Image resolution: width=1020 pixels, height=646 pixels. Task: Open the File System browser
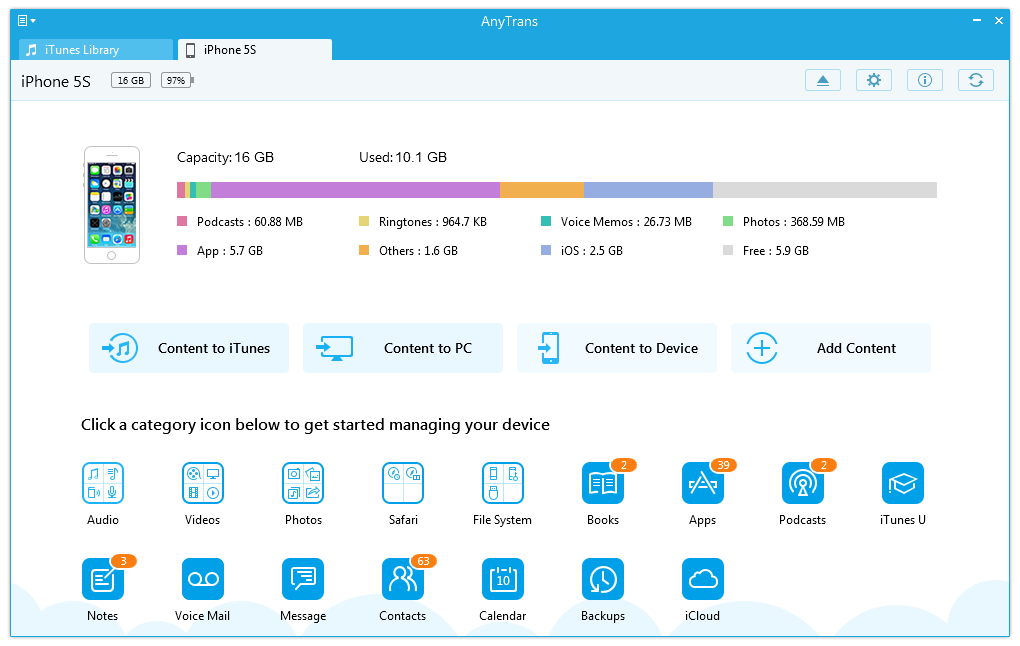[502, 483]
